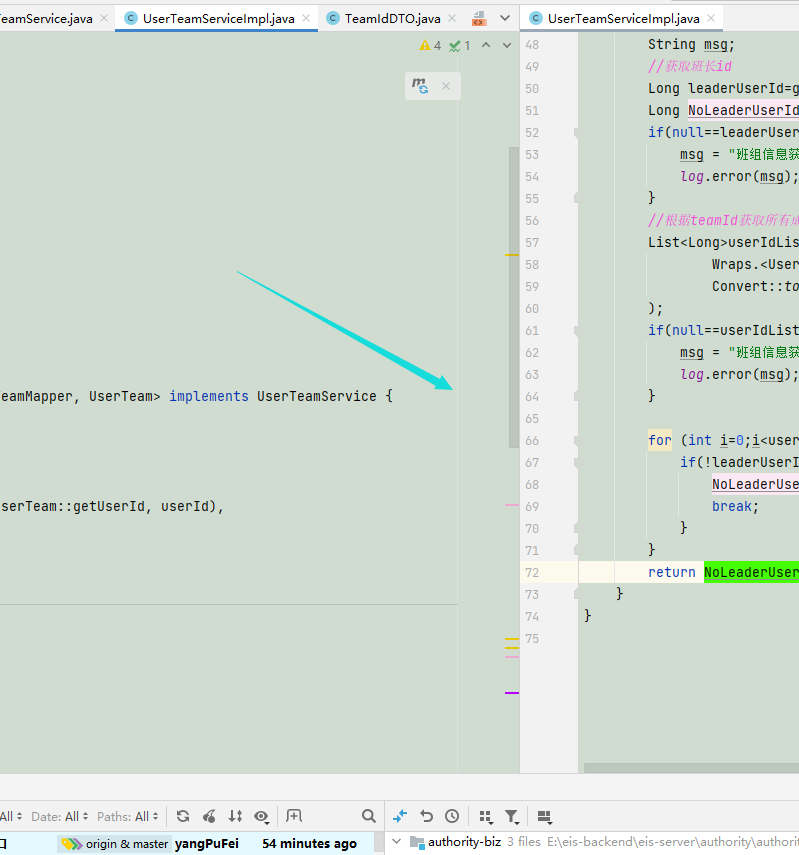Toggle code folding at line 61
The image size is (799, 855).
[578, 330]
